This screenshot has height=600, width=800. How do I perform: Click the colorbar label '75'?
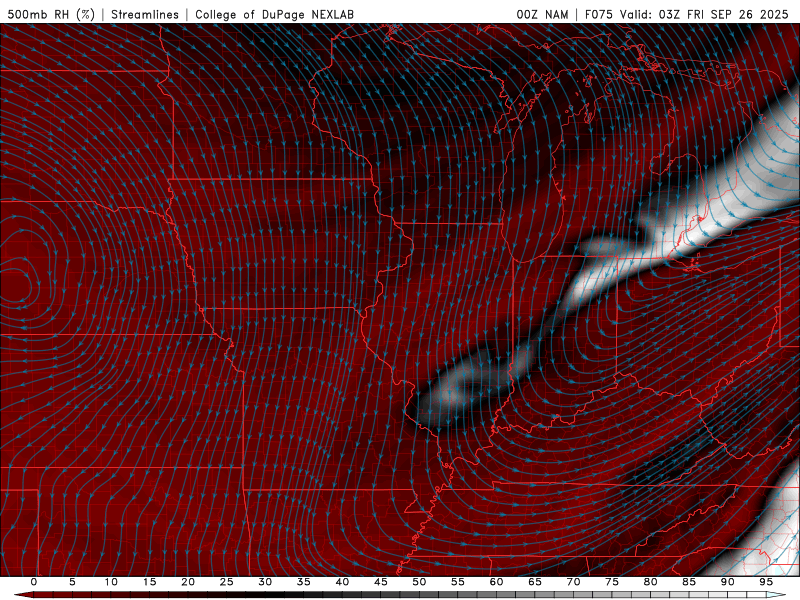[x=612, y=582]
